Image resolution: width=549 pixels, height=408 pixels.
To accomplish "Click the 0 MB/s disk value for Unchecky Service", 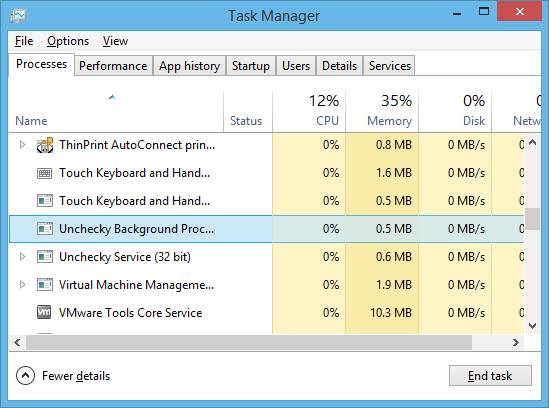I will 466,257.
